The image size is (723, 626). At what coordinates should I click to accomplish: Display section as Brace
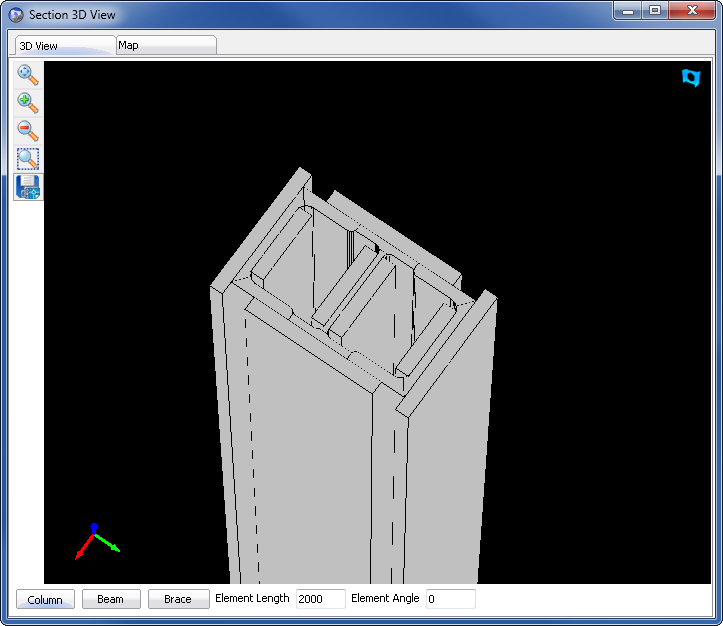178,600
